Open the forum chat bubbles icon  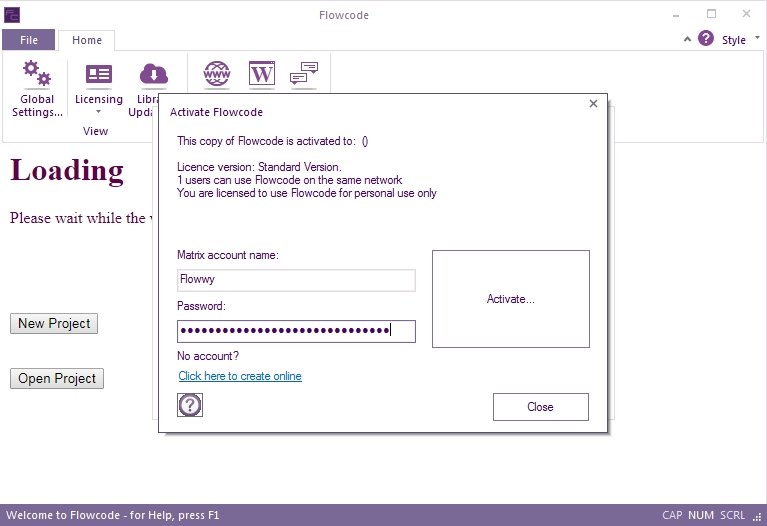[x=304, y=74]
